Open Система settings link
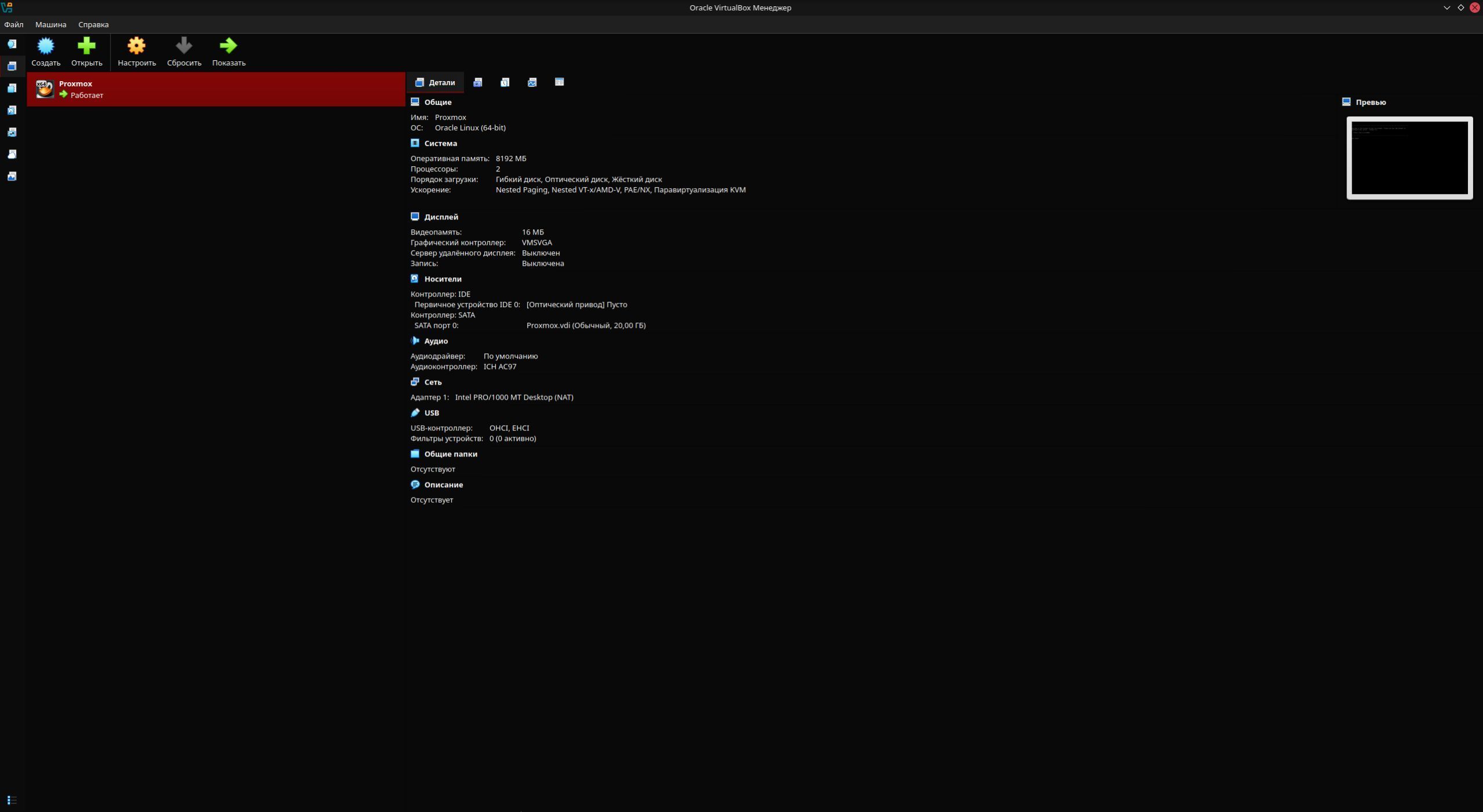The width and height of the screenshot is (1483, 812). (440, 143)
